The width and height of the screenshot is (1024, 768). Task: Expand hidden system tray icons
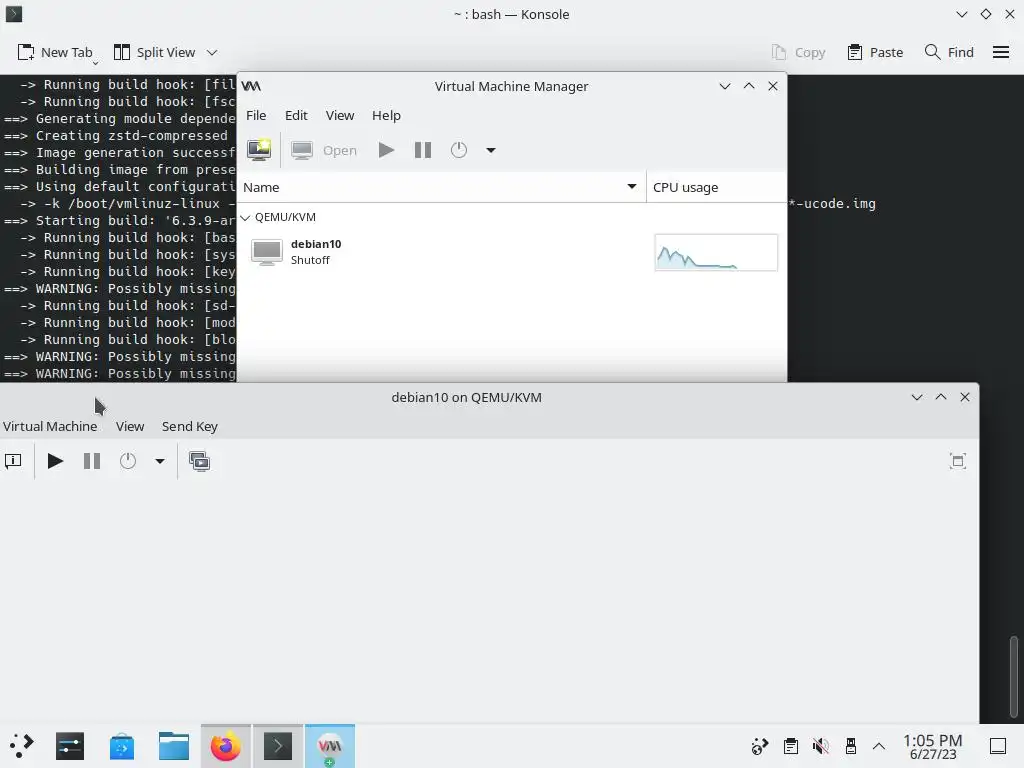click(879, 746)
